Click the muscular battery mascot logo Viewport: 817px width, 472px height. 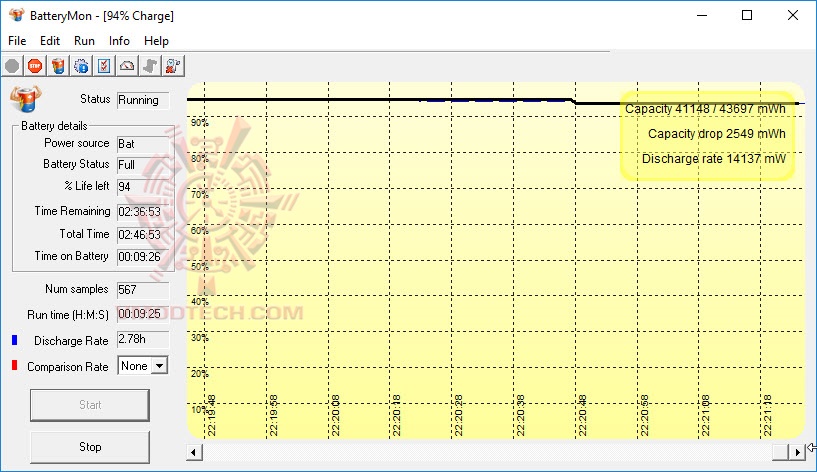click(26, 99)
